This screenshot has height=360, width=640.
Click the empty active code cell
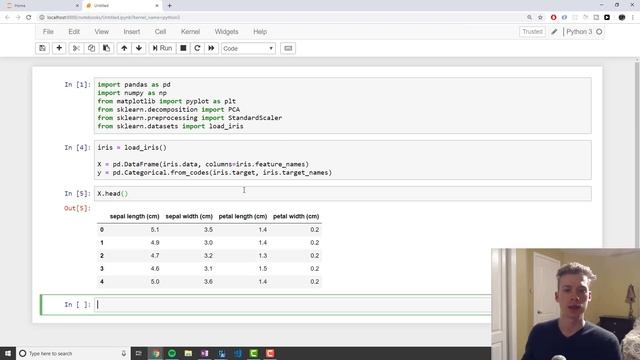(293, 304)
